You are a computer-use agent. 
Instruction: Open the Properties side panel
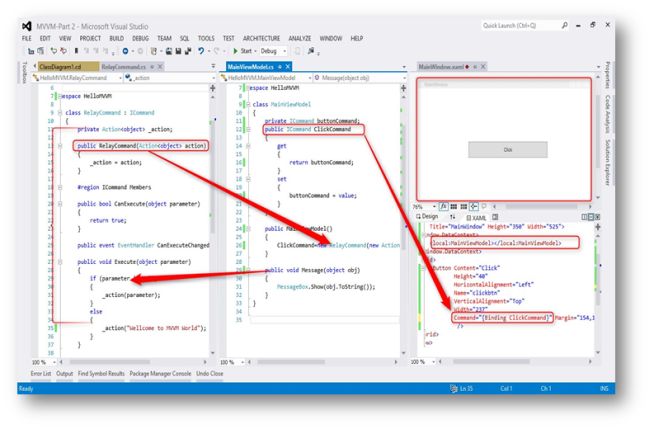point(607,75)
